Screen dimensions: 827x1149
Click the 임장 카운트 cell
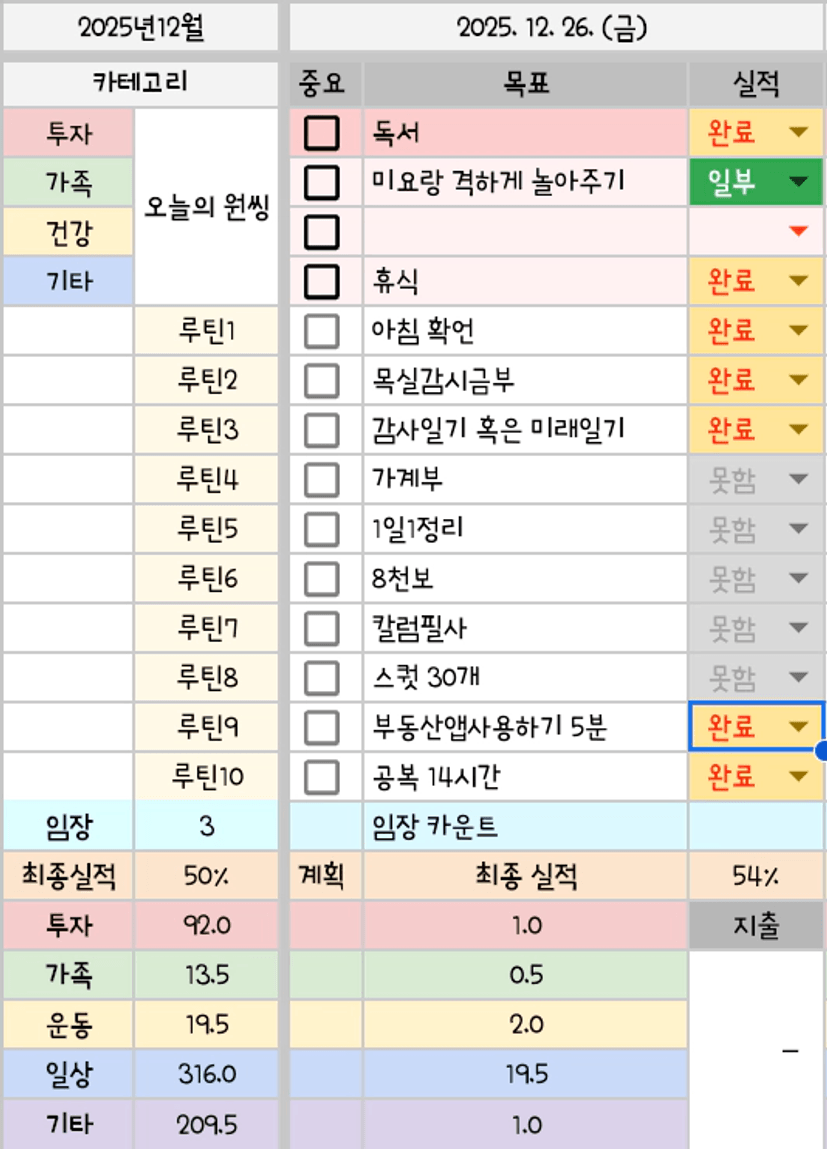tap(525, 827)
